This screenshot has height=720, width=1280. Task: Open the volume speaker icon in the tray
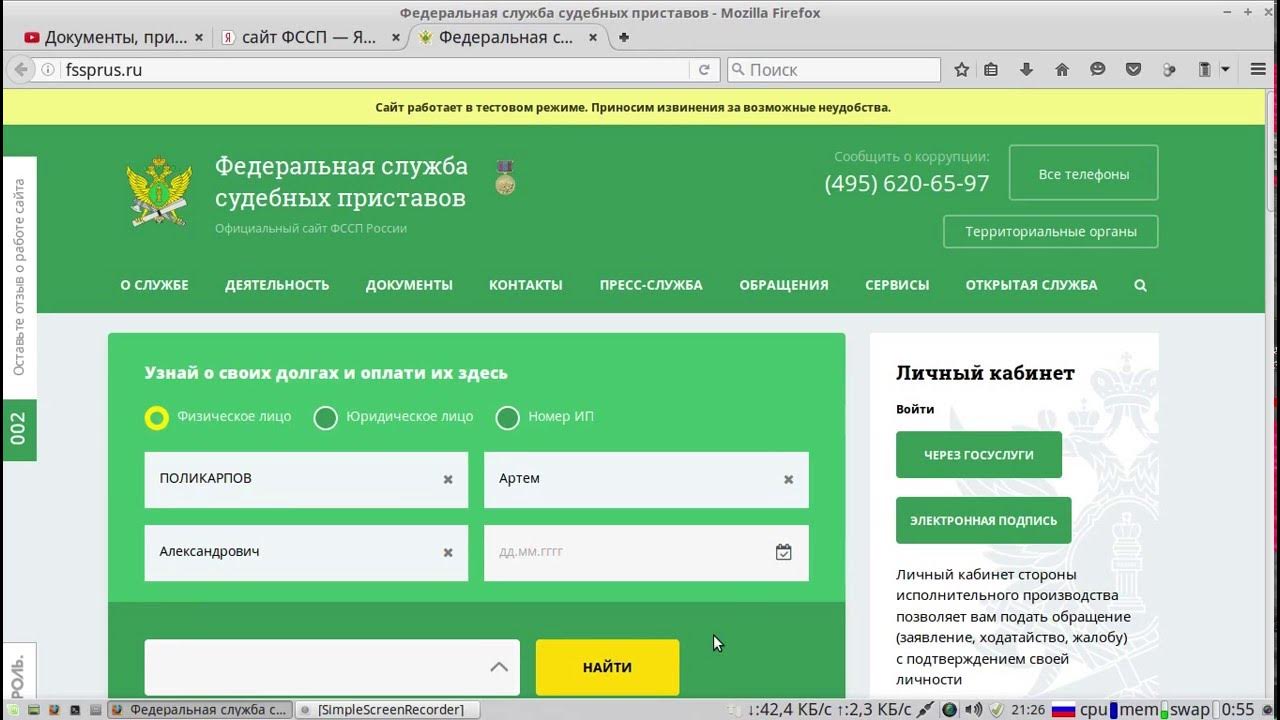point(973,710)
